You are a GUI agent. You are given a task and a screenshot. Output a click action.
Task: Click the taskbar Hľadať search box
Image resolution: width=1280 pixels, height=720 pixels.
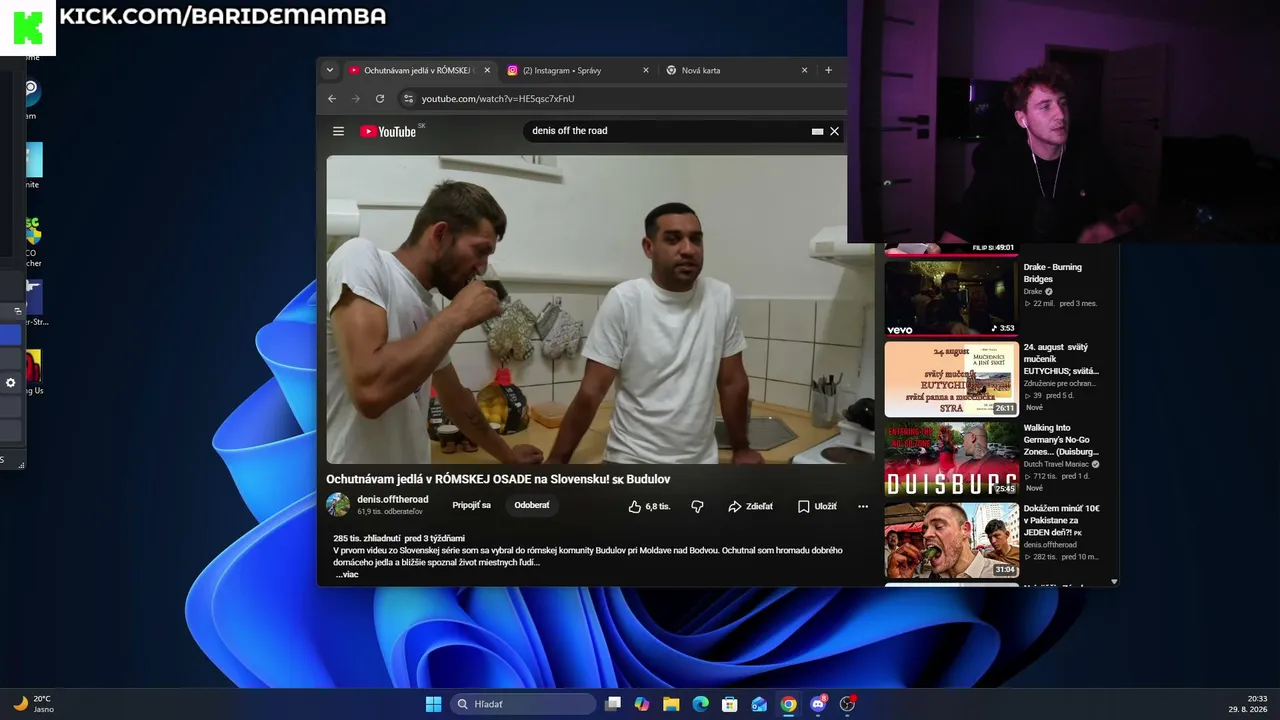(x=524, y=704)
